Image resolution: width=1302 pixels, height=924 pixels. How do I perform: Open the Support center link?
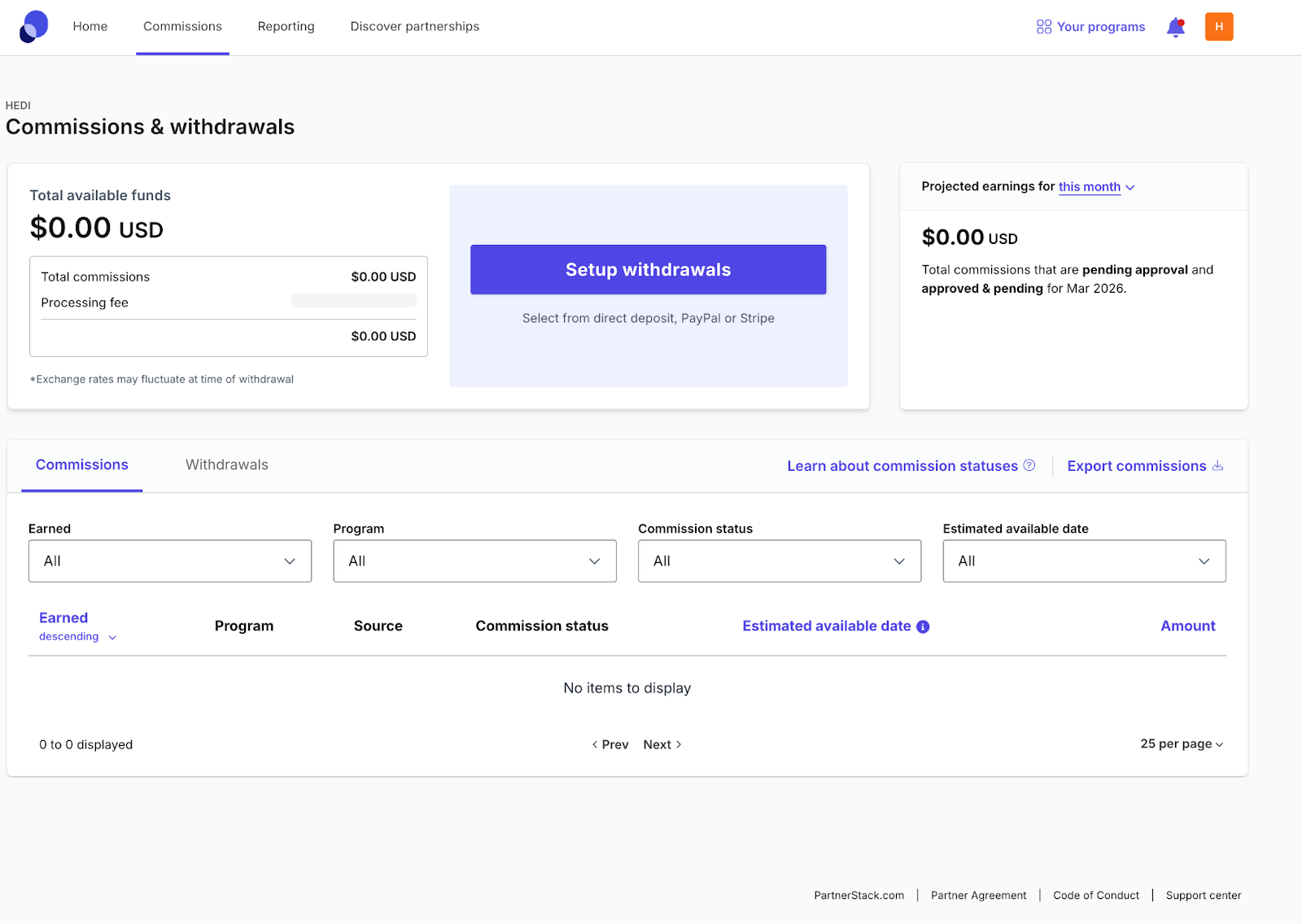[x=1203, y=896]
